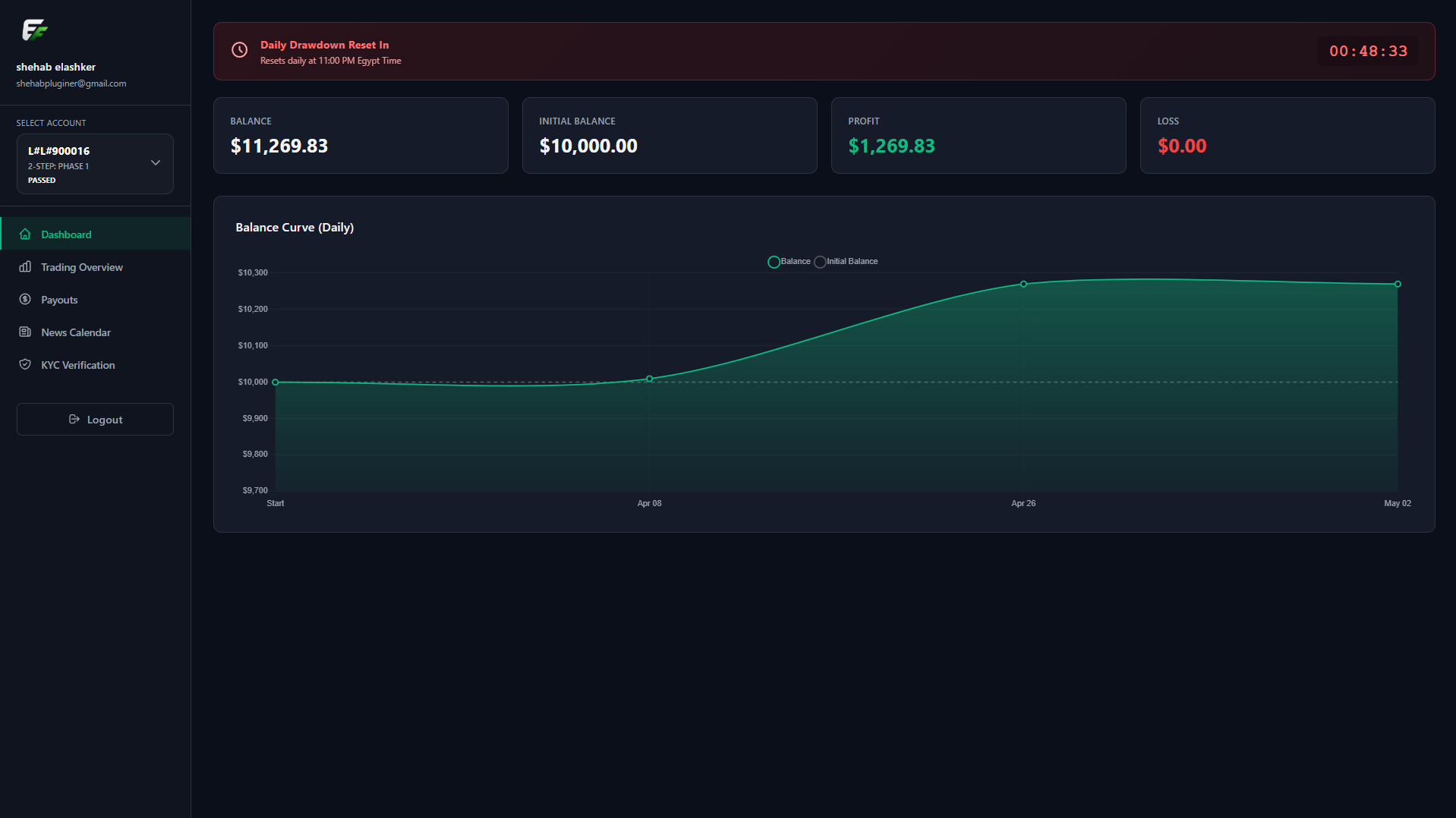Open the Payouts page
This screenshot has width=1456, height=818.
tap(96, 300)
